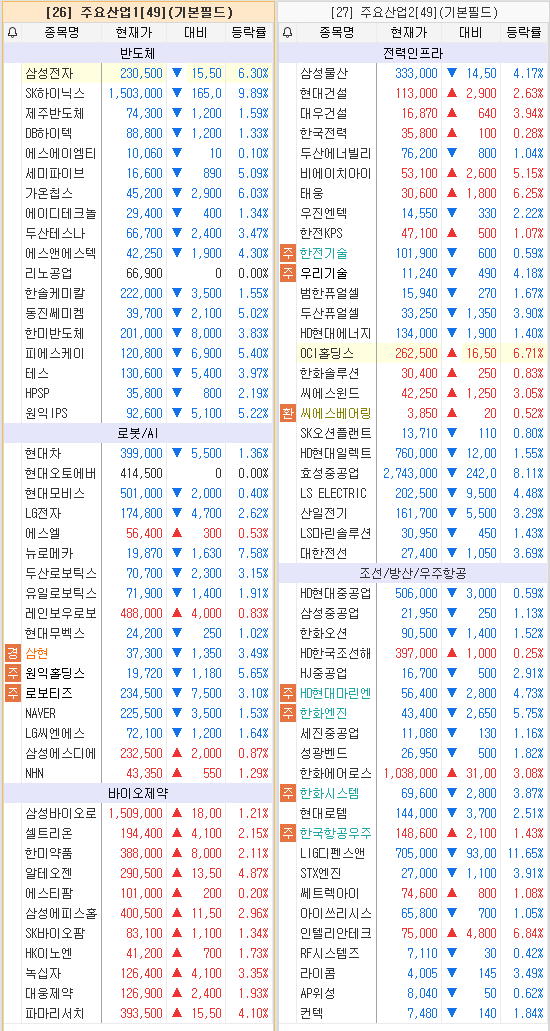Select the 쎄트렉아이 stock name
This screenshot has width=550, height=1031.
[330, 894]
